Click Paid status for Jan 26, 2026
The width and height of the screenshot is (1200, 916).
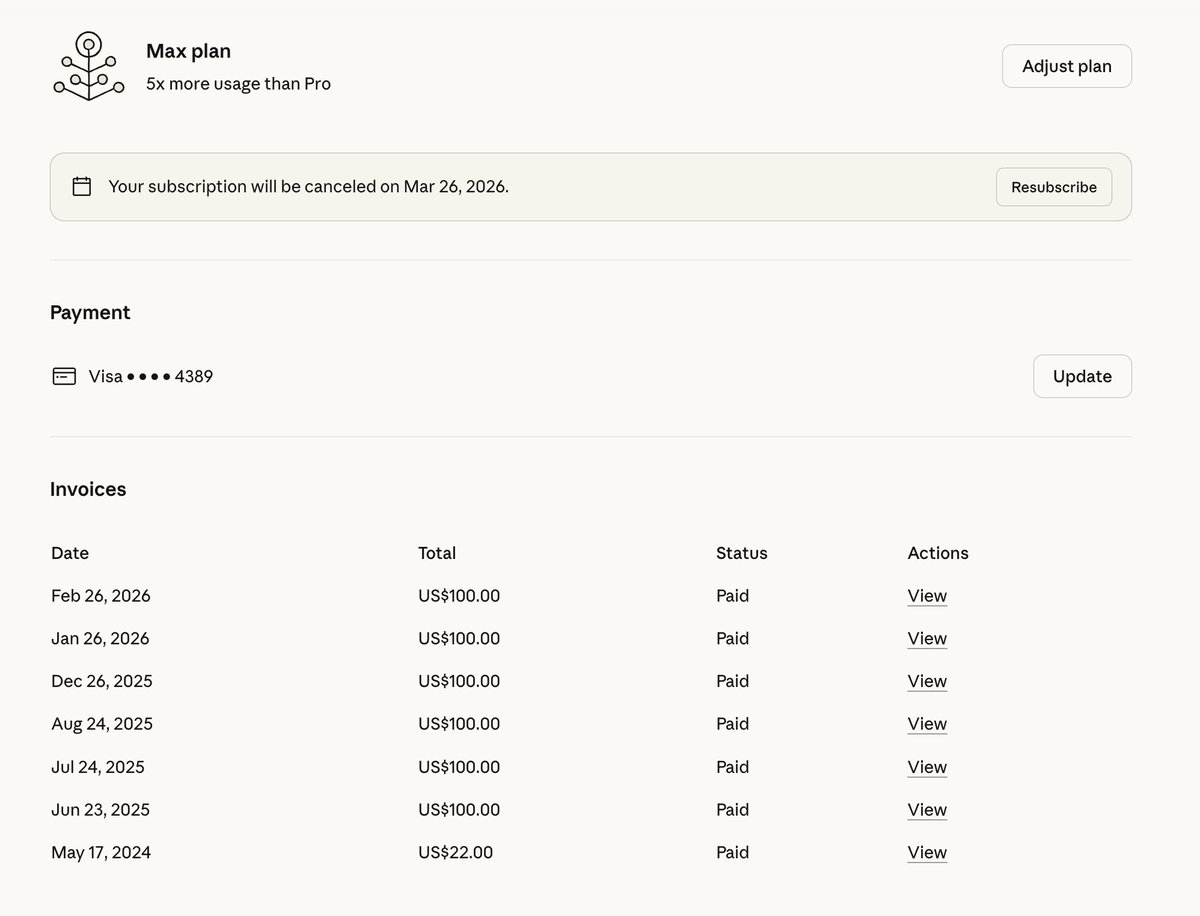tap(733, 638)
